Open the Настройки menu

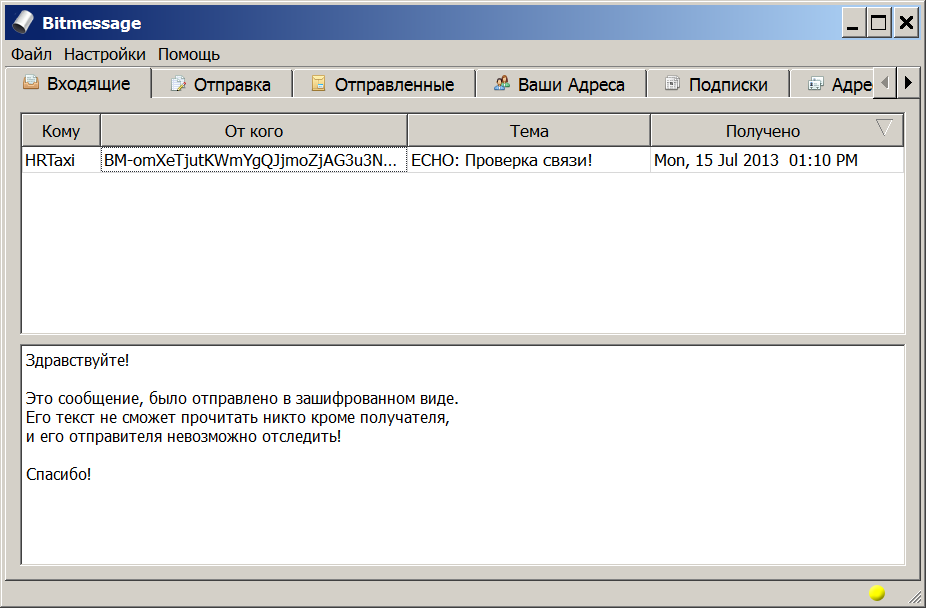[x=104, y=54]
